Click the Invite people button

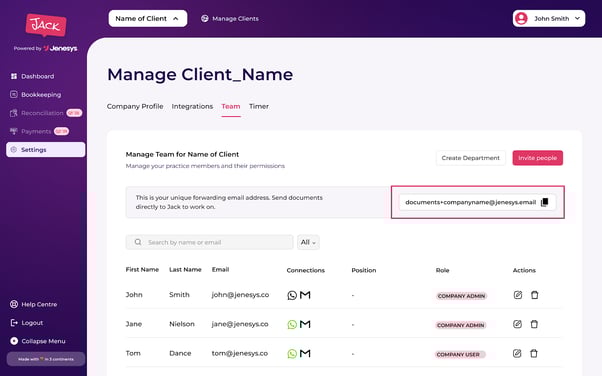538,158
